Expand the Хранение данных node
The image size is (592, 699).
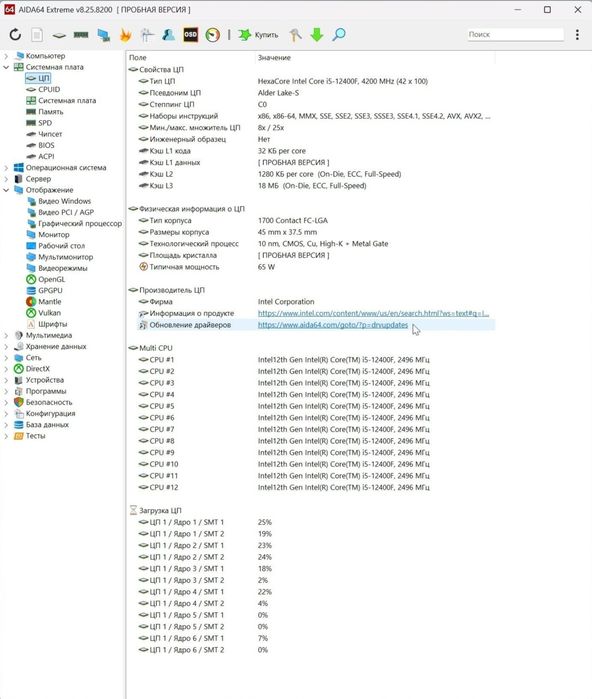pyautogui.click(x=6, y=346)
